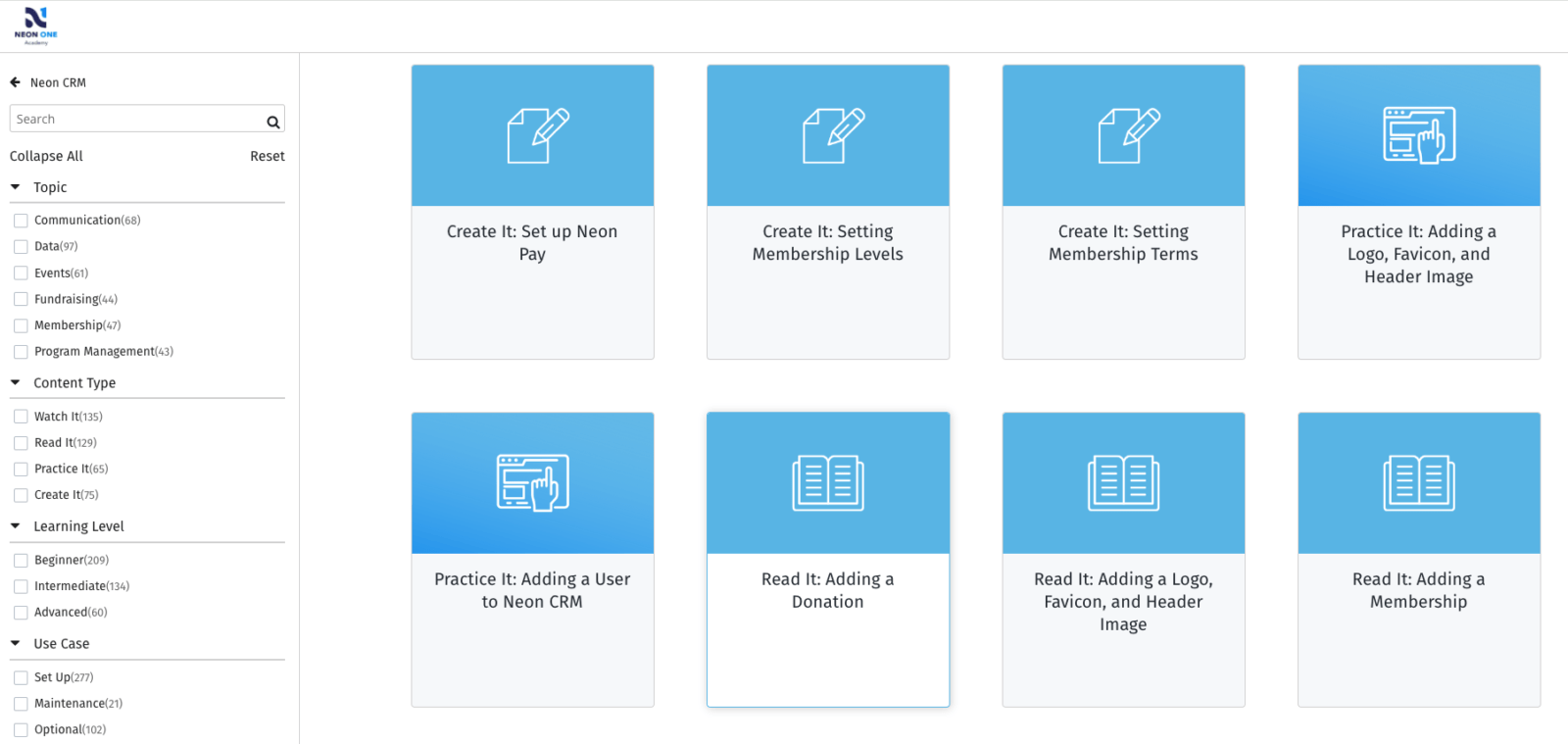Click the search magnifier icon

273,122
